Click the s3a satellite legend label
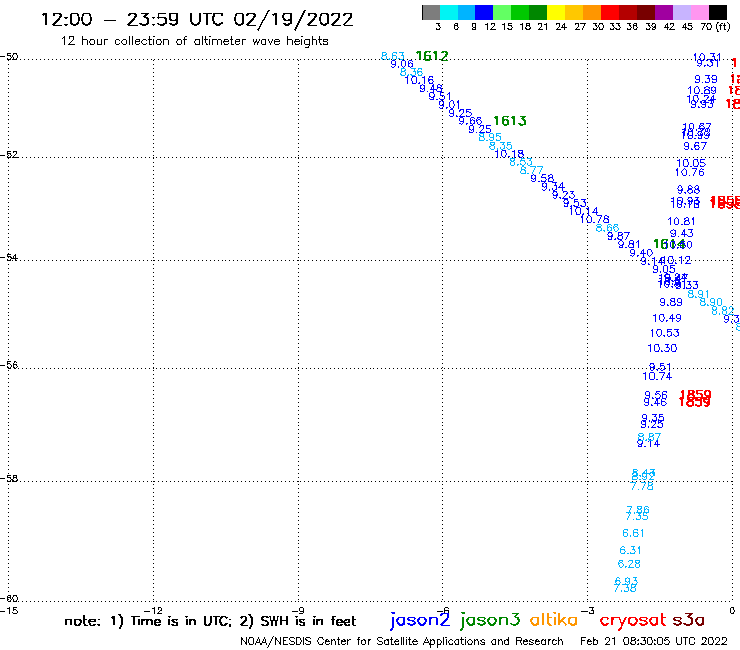 pyautogui.click(x=688, y=620)
